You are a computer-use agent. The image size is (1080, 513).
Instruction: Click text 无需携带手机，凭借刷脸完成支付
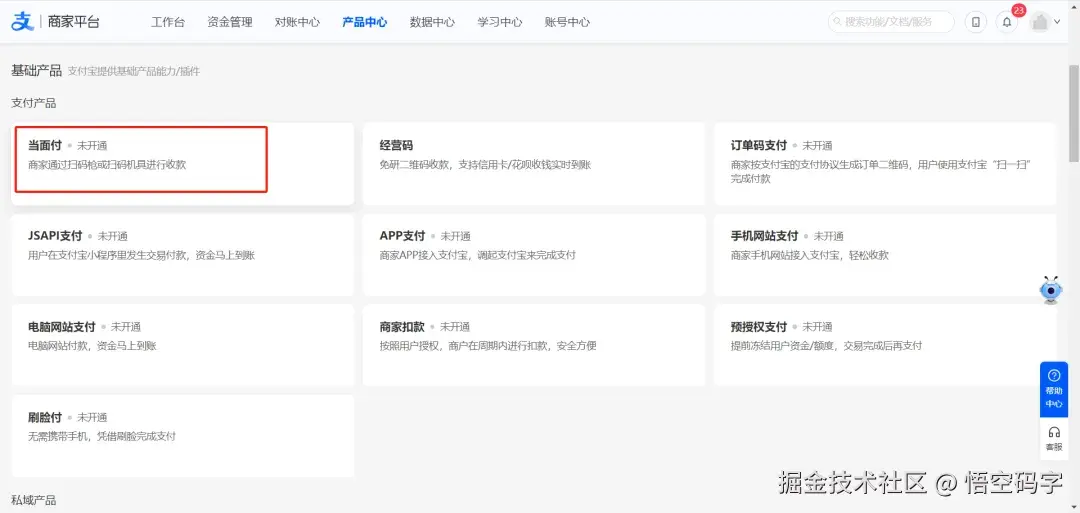click(102, 437)
